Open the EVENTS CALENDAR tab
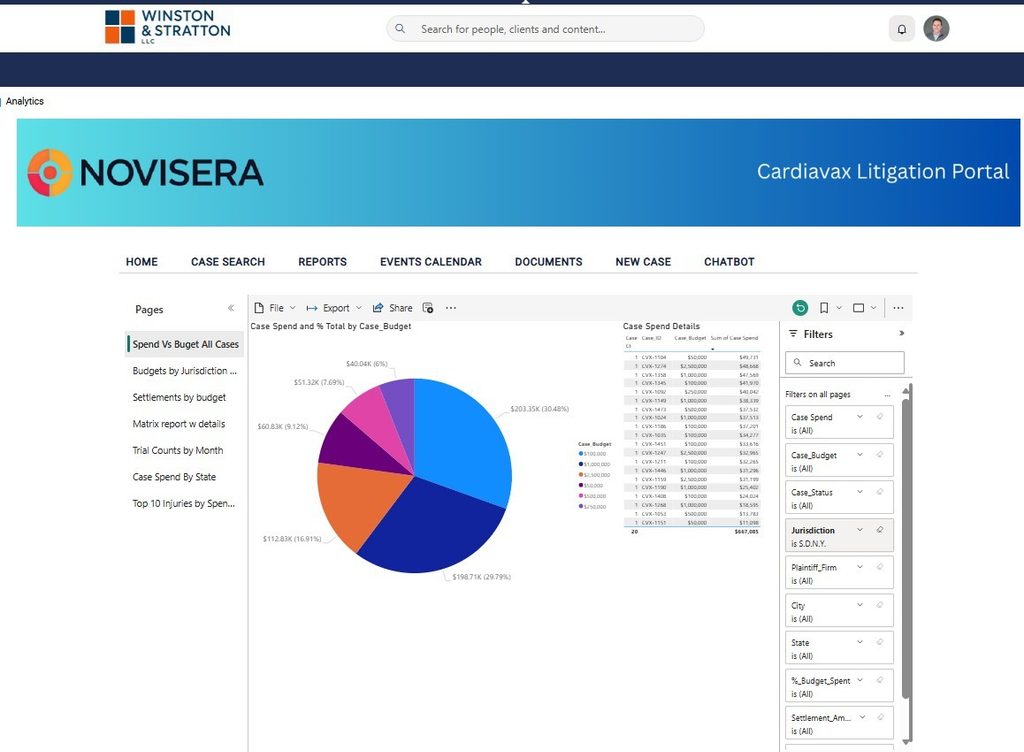Screen dimensions: 1024x752 [431, 262]
